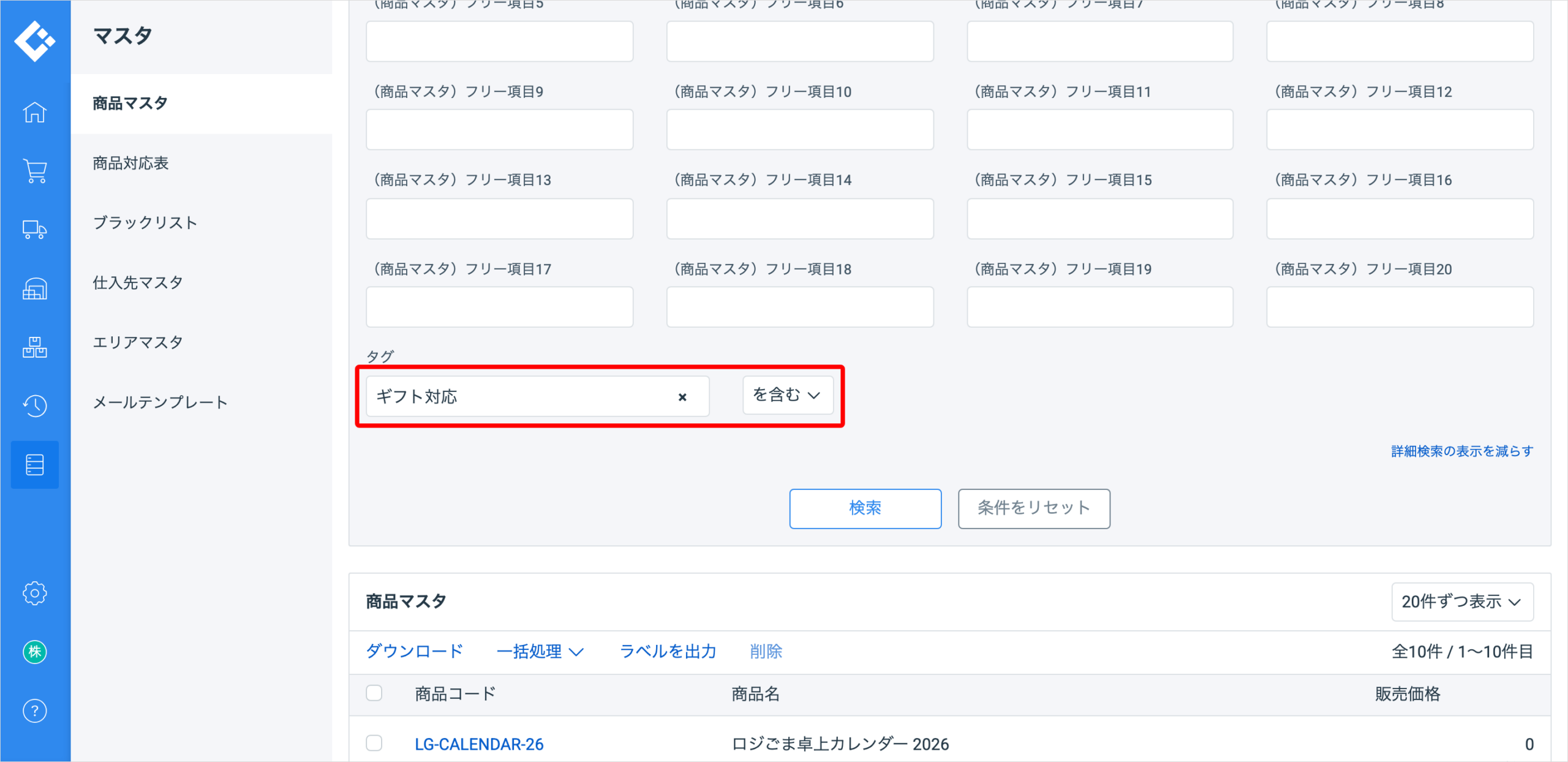1568x762 pixels.
Task: Open the settings gear icon
Action: coord(35,593)
